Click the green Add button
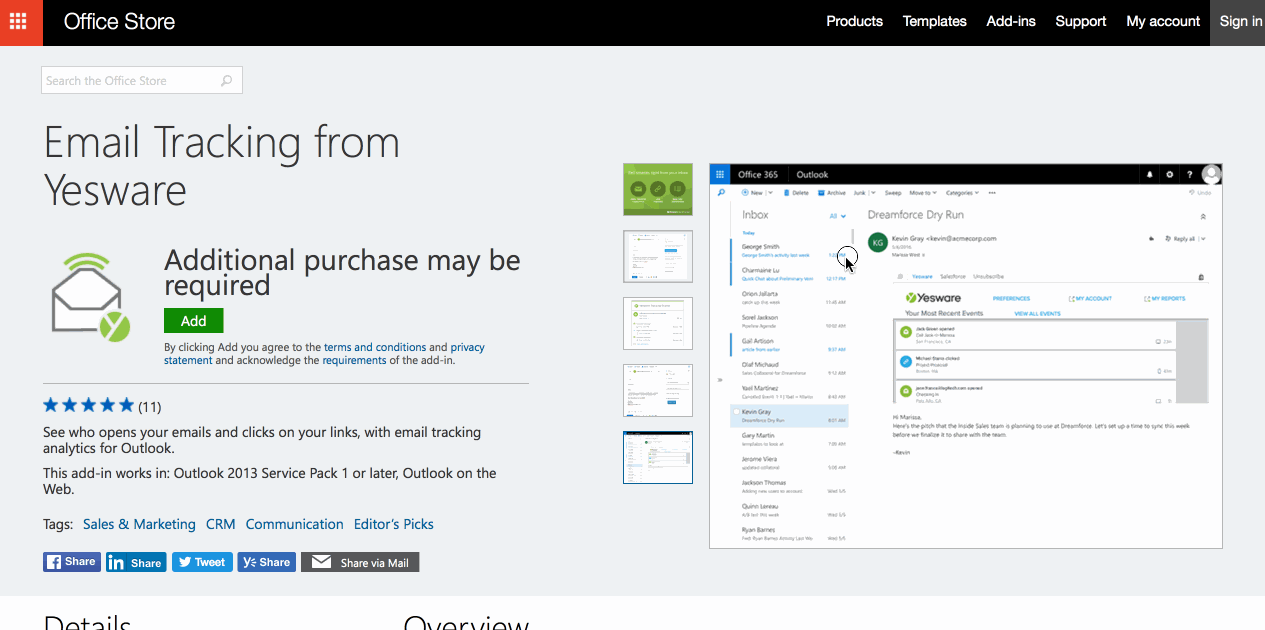This screenshot has height=630, width=1265. pyautogui.click(x=194, y=321)
